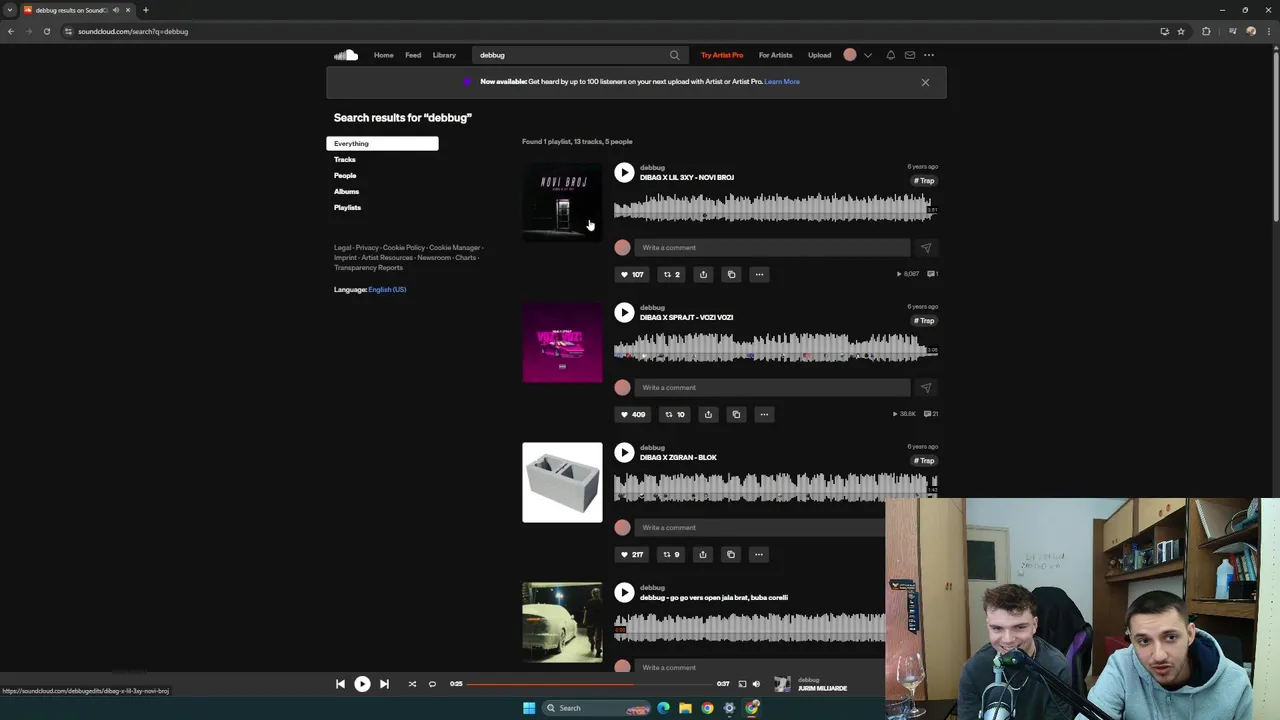Click the Upload link
Screen dimensions: 1280x720
819,55
